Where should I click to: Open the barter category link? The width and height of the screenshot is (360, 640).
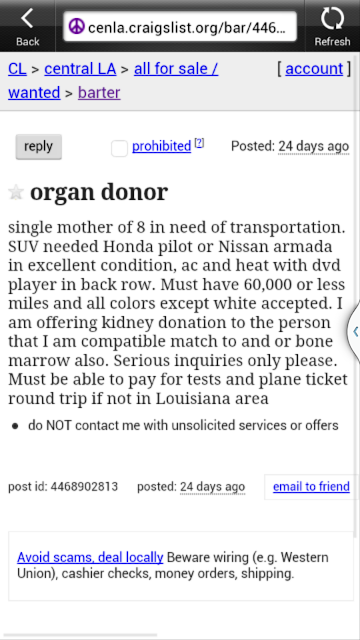pyautogui.click(x=99, y=93)
